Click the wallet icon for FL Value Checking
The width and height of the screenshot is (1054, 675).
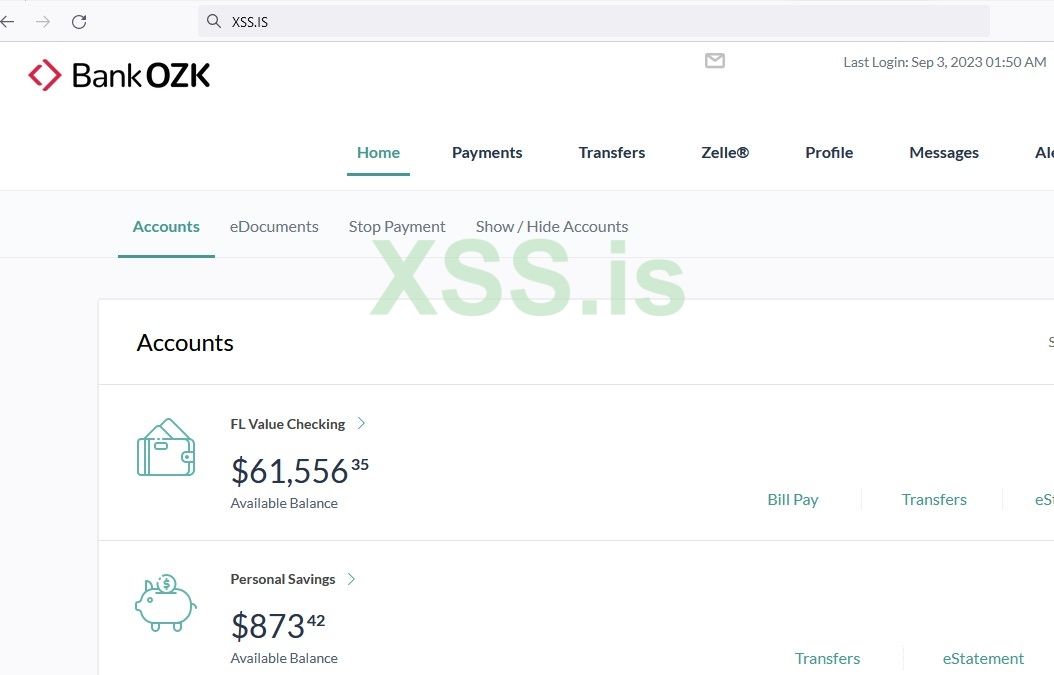pos(165,447)
